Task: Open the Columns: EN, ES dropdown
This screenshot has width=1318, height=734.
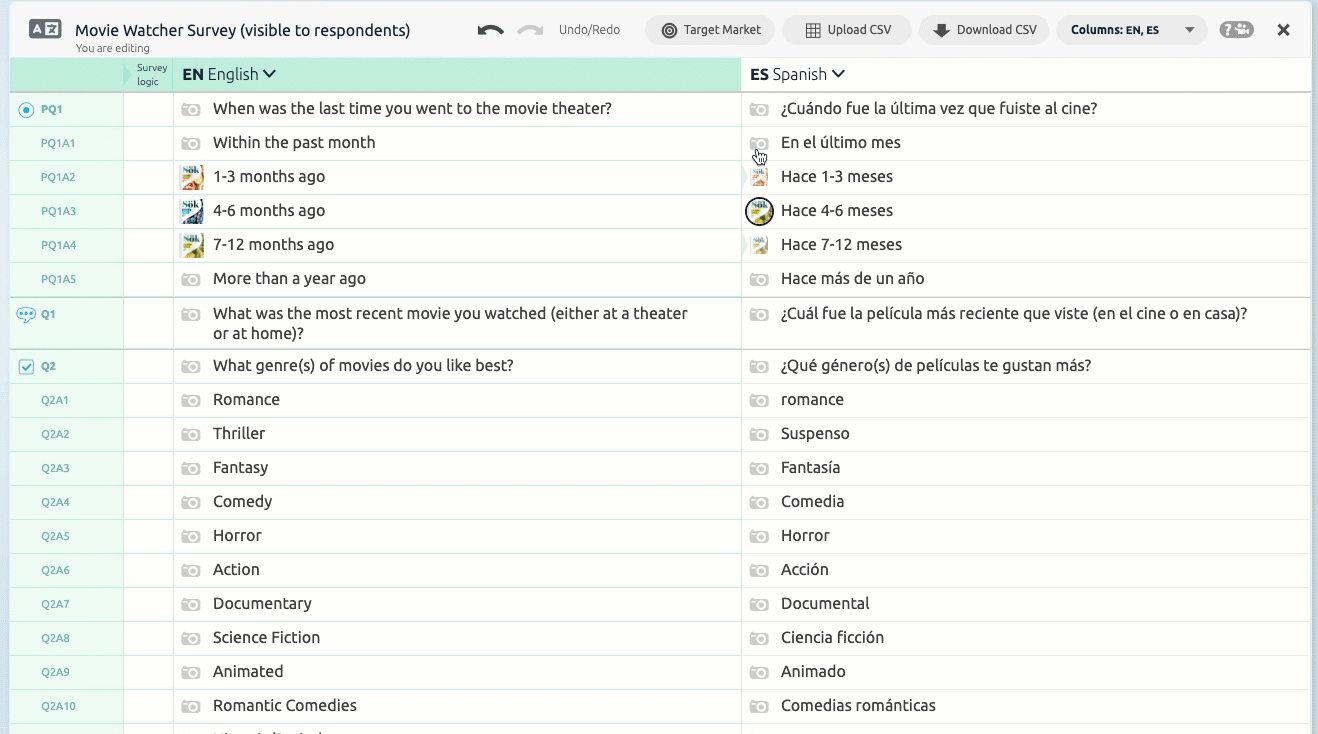Action: pos(1131,29)
